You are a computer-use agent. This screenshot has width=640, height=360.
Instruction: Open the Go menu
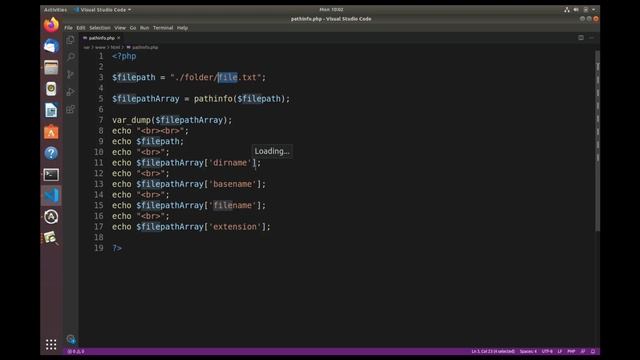click(133, 28)
